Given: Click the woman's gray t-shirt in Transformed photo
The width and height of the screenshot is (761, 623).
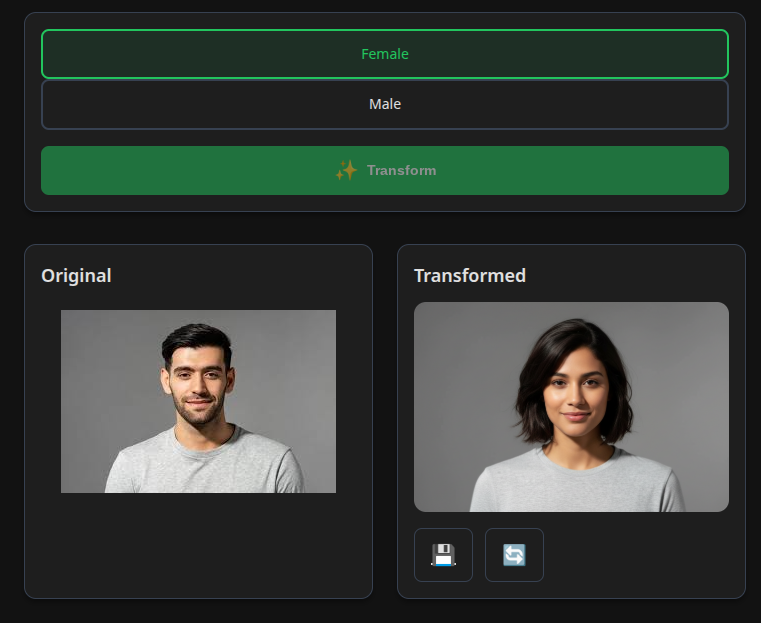Looking at the screenshot, I should pyautogui.click(x=578, y=485).
